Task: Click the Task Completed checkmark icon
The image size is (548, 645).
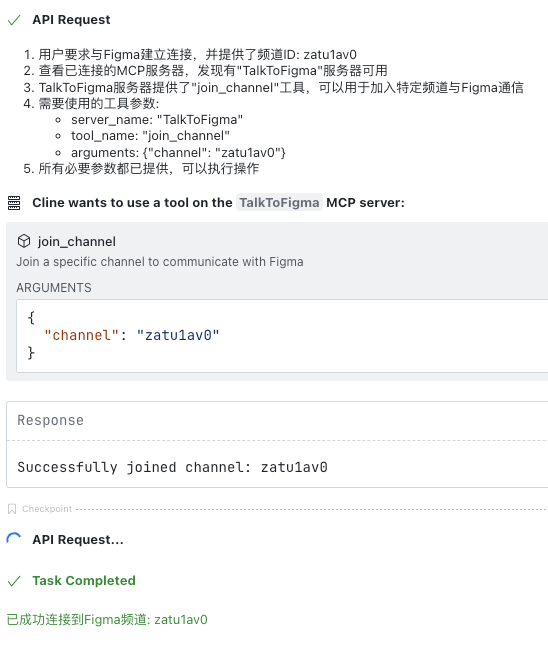Action: (x=14, y=581)
